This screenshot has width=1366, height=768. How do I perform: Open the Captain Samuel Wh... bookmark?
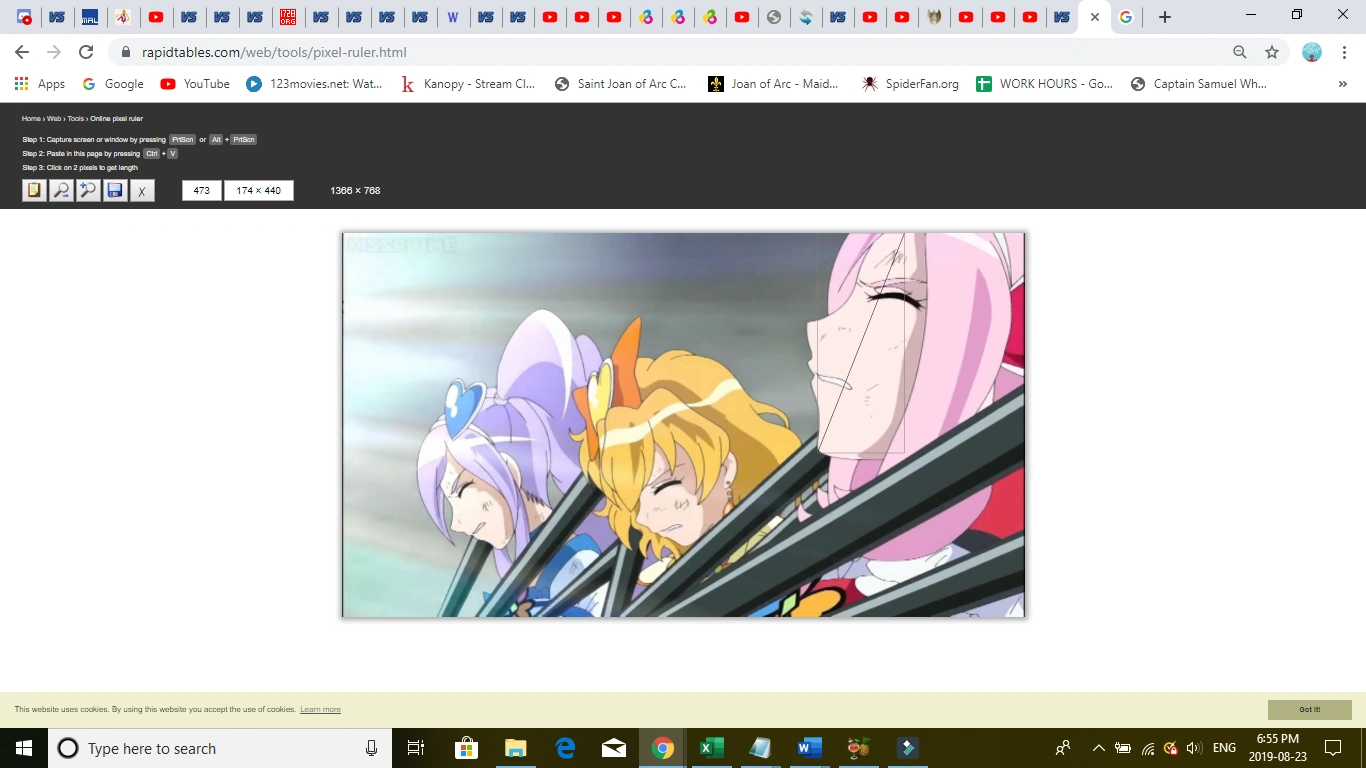(1198, 84)
